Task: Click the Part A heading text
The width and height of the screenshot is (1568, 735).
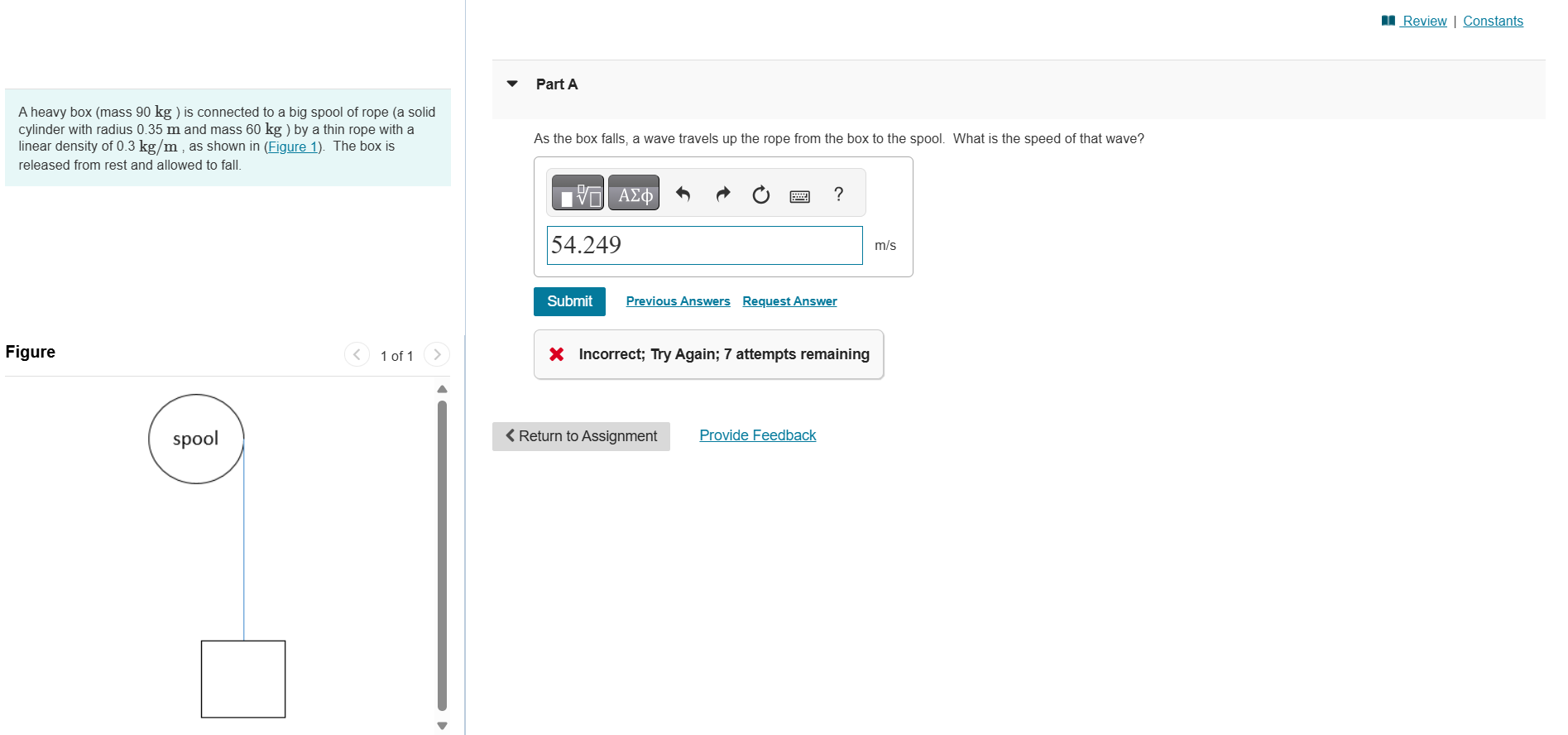Action: pyautogui.click(x=557, y=84)
